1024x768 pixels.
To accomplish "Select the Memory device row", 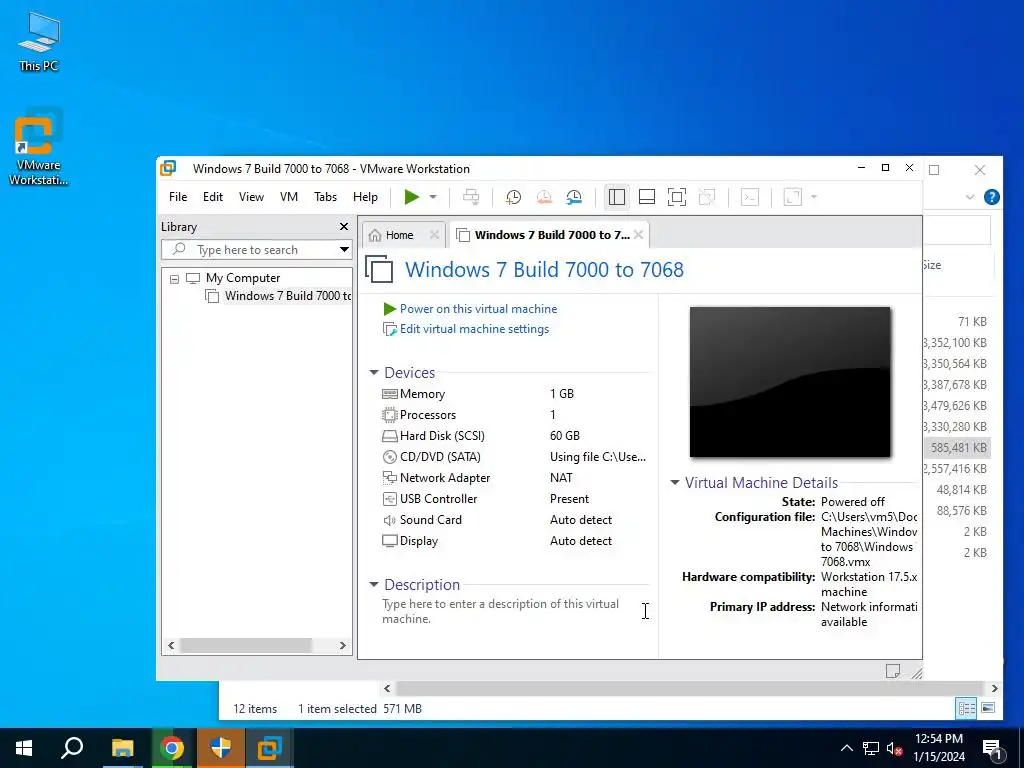I will pos(516,394).
